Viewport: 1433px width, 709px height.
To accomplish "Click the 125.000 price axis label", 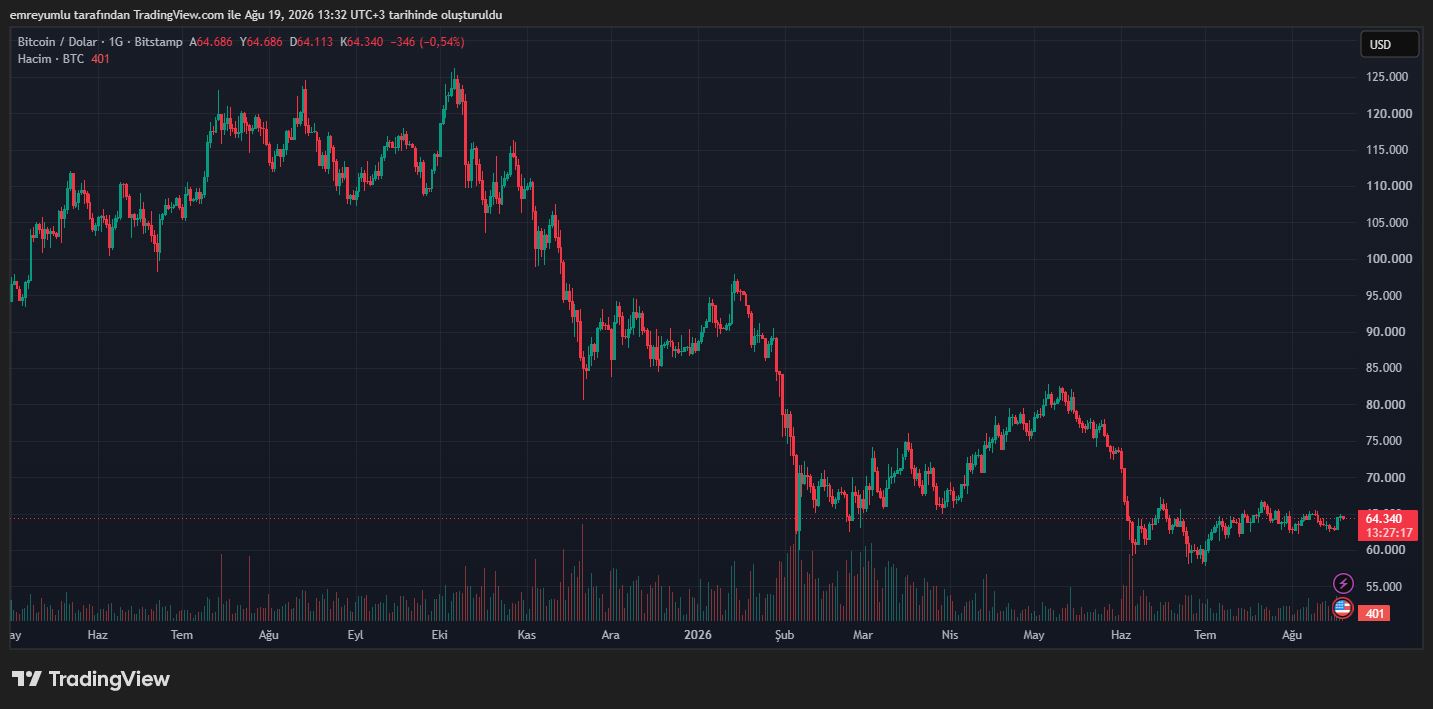I will pos(1389,77).
